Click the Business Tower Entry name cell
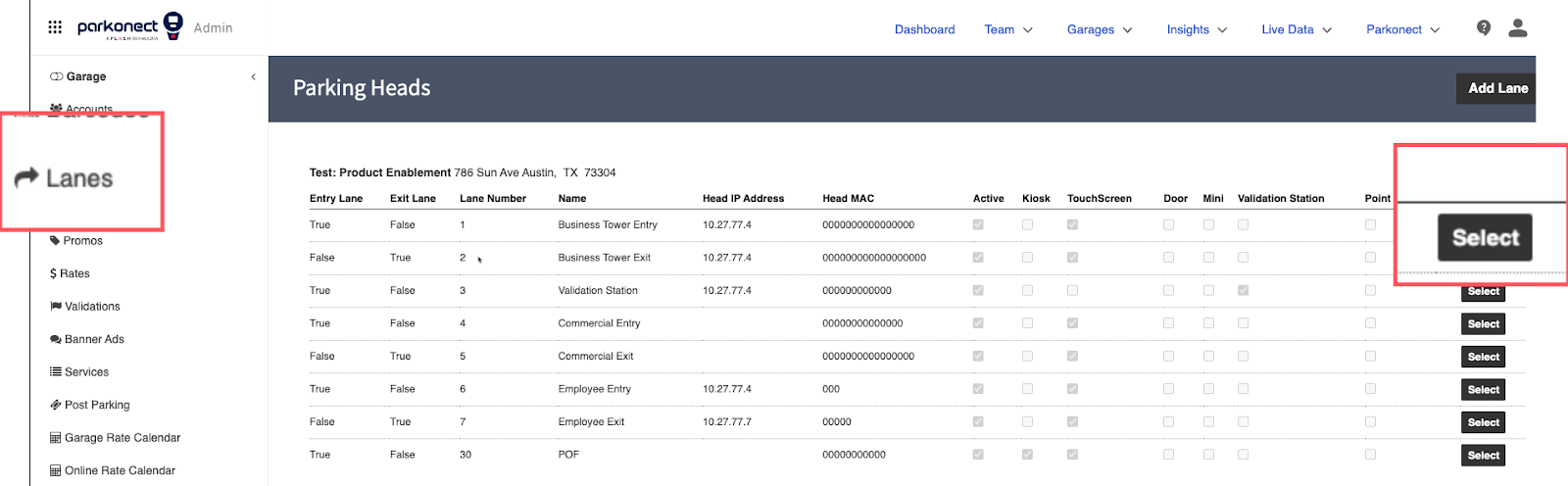Viewport: 1568px width, 486px height. click(608, 225)
